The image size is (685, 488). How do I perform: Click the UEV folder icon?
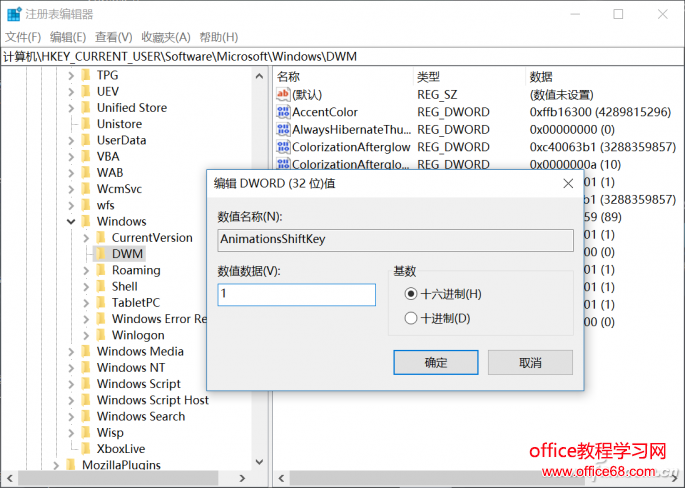click(x=86, y=91)
